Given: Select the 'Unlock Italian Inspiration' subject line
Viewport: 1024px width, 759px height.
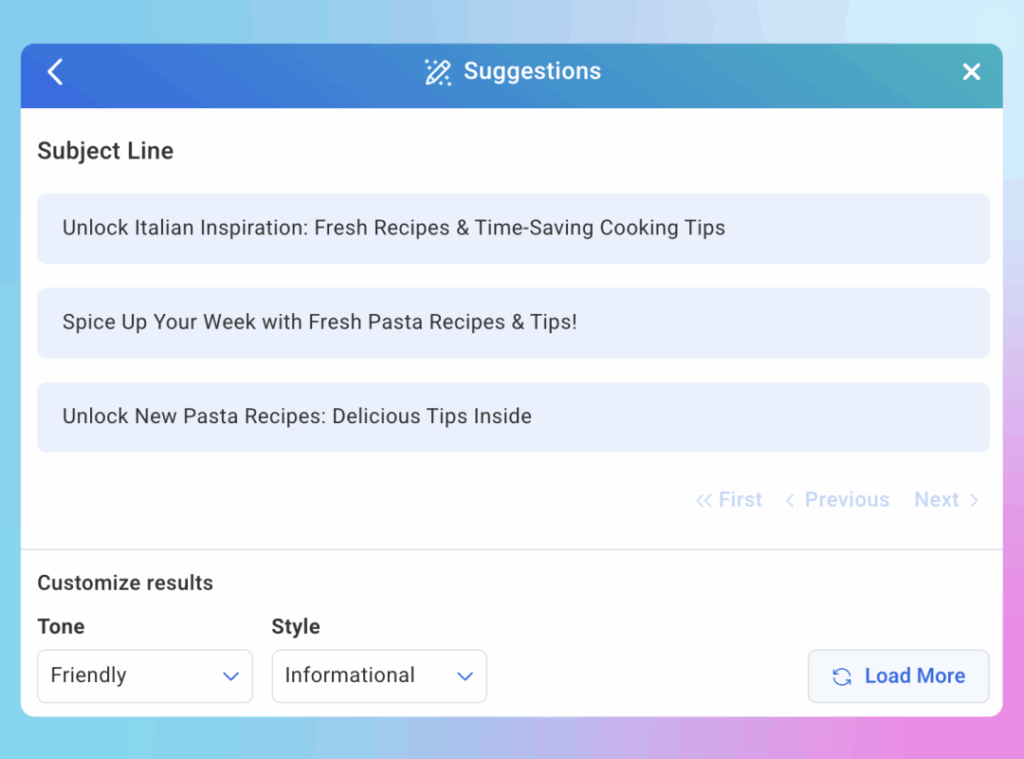Looking at the screenshot, I should pos(513,228).
